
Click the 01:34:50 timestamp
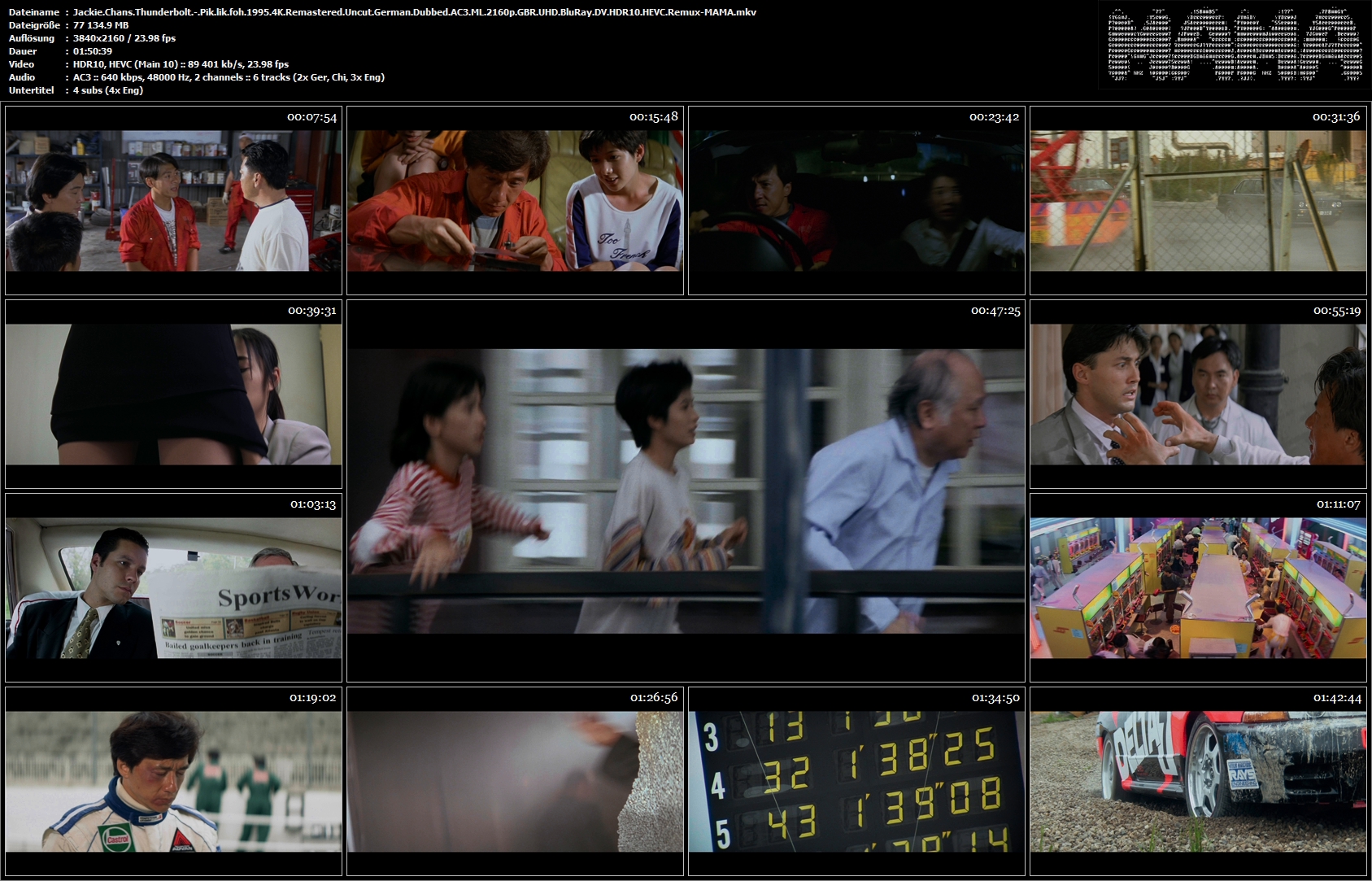pos(995,698)
